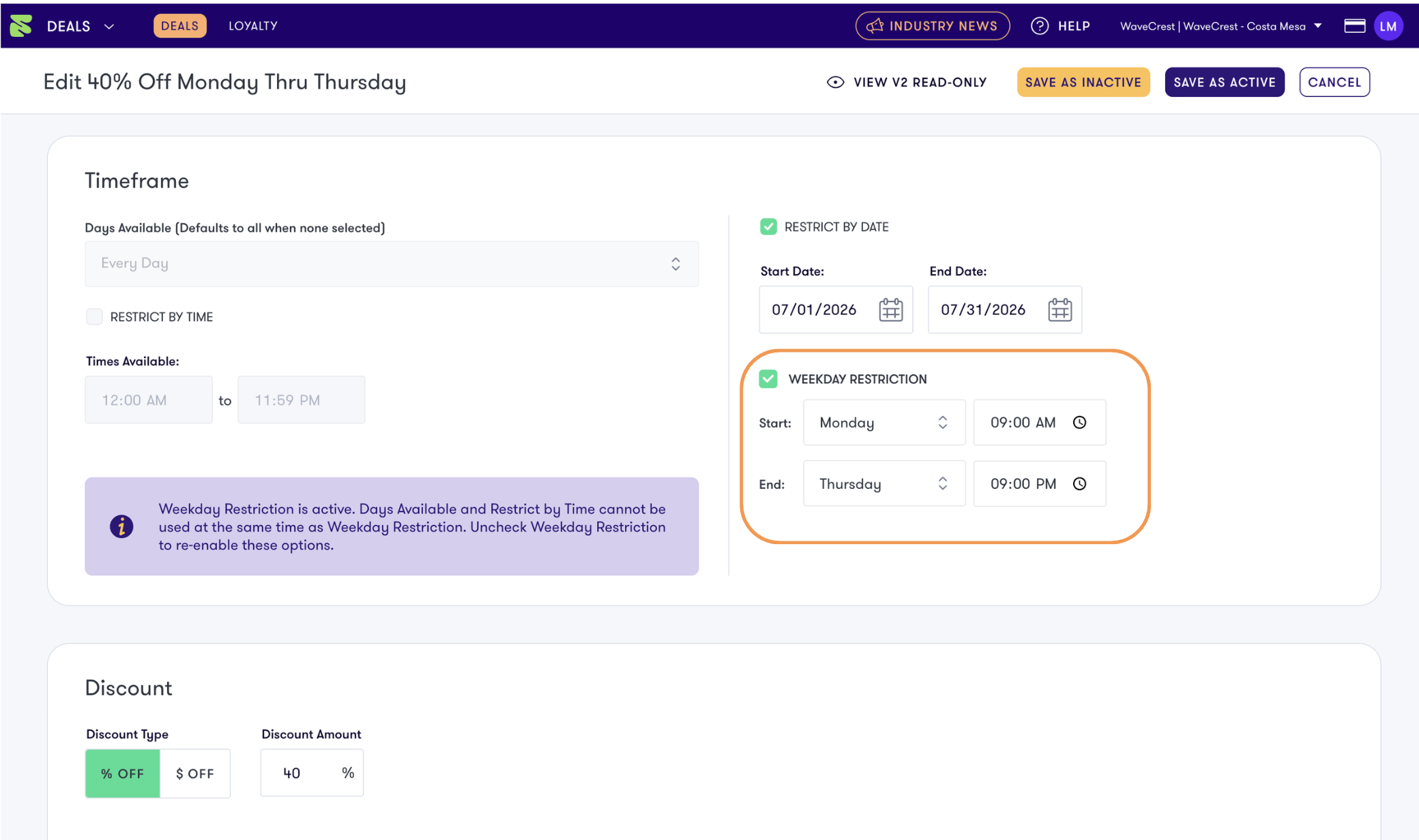Click the credit card icon in header
The image size is (1419, 840).
tap(1354, 26)
